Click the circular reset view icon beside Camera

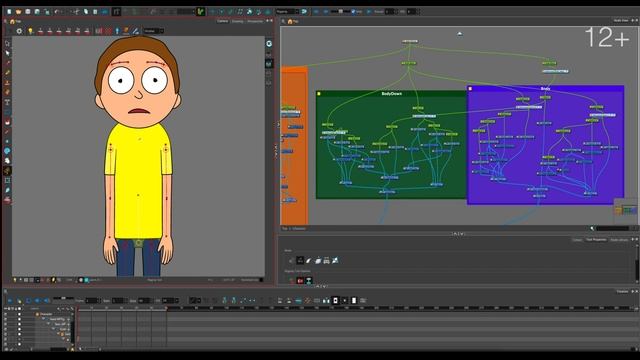(269, 43)
